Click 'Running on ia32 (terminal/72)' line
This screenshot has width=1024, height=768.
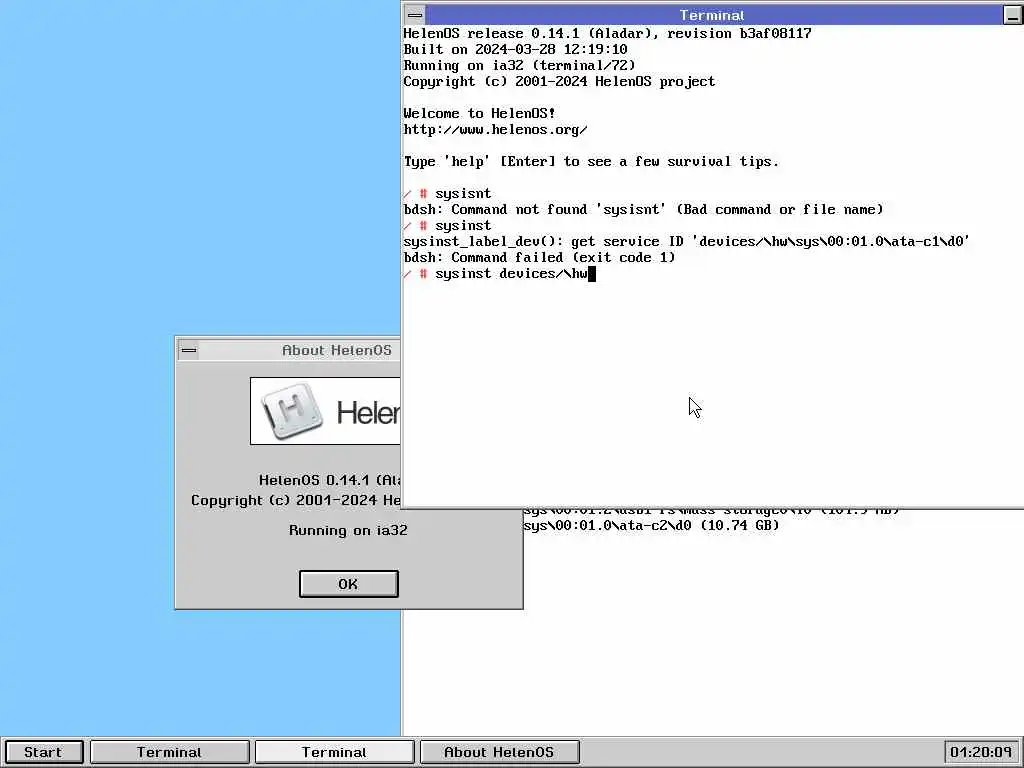519,65
